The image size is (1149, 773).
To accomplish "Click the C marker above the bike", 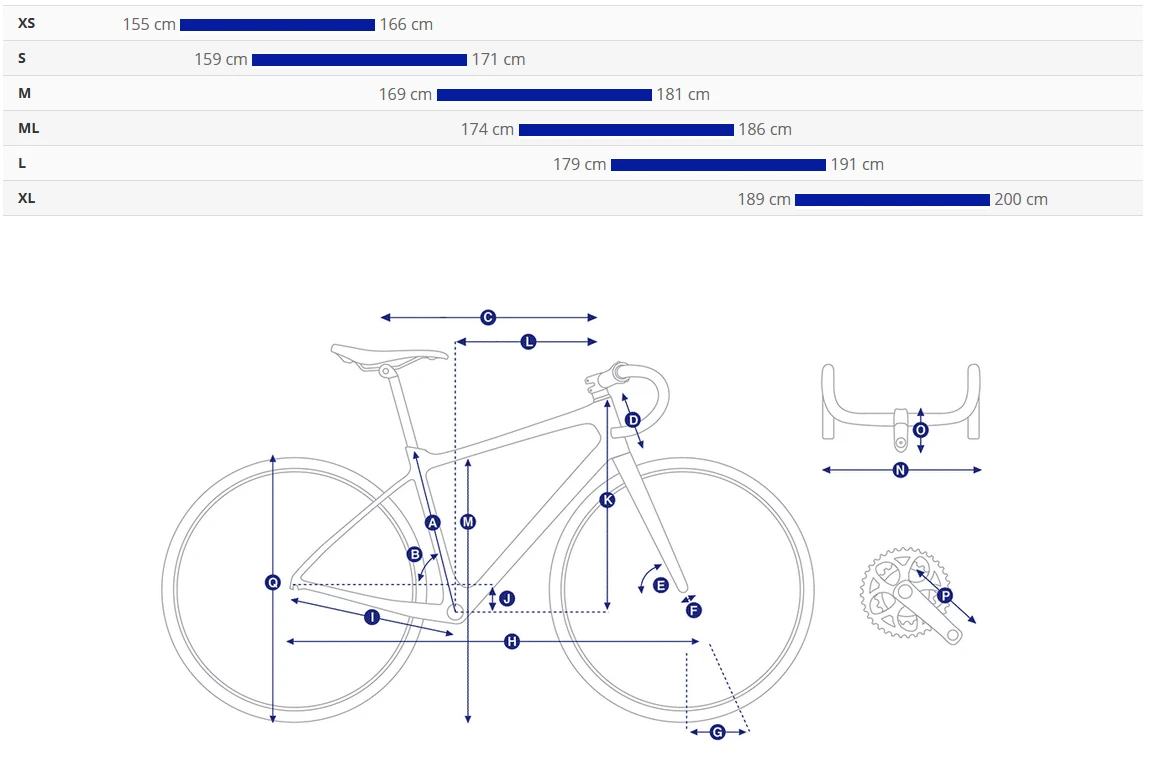I will point(488,317).
